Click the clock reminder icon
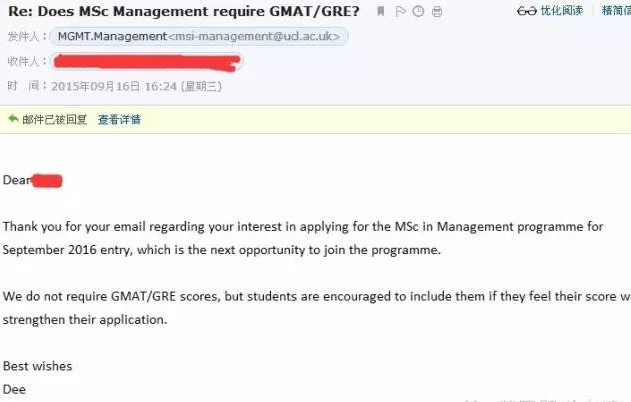The height and width of the screenshot is (402, 631). pos(419,11)
